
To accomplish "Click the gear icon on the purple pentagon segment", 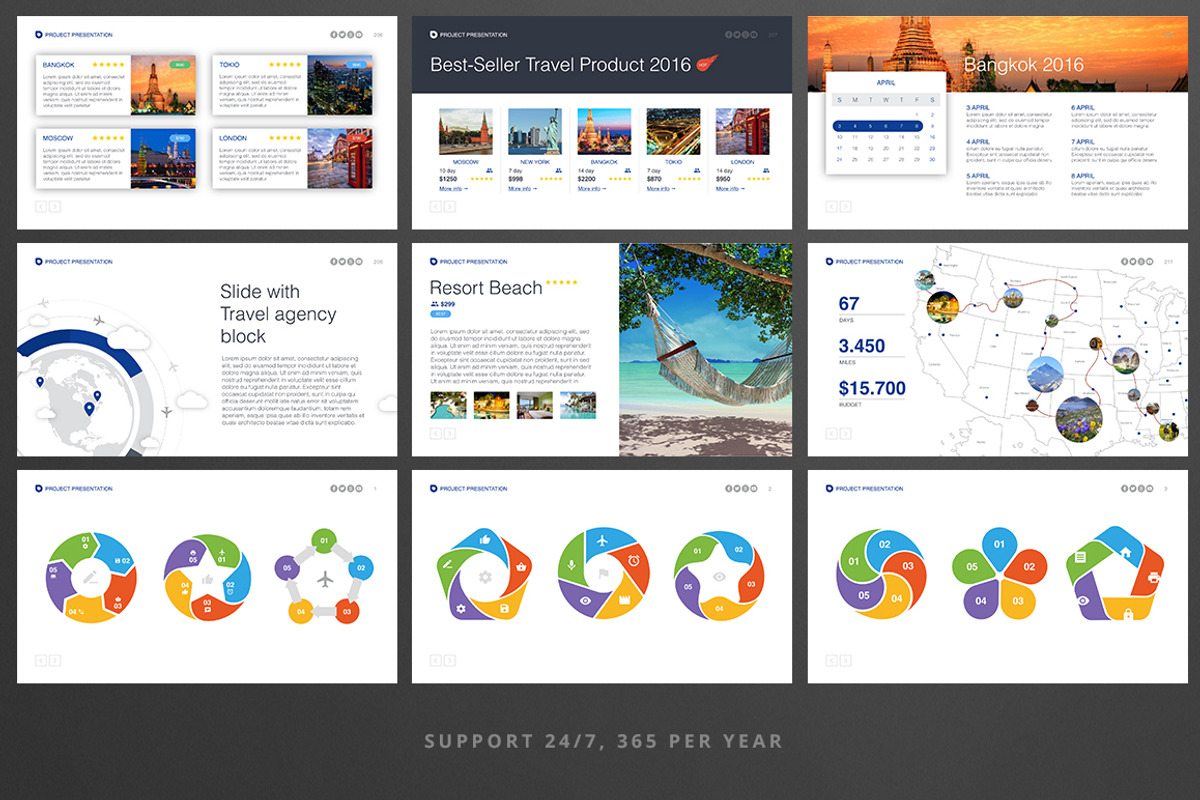I will coord(461,608).
